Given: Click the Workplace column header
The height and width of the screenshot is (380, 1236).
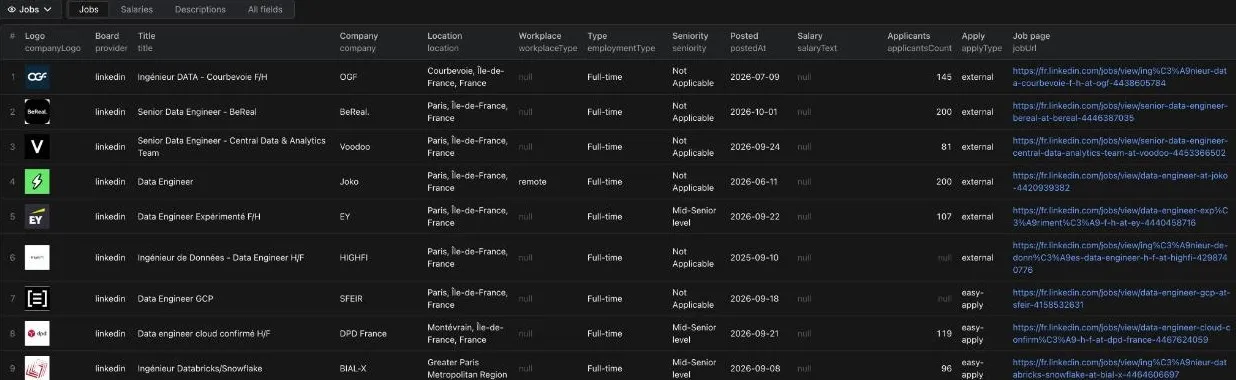Looking at the screenshot, I should click(547, 41).
